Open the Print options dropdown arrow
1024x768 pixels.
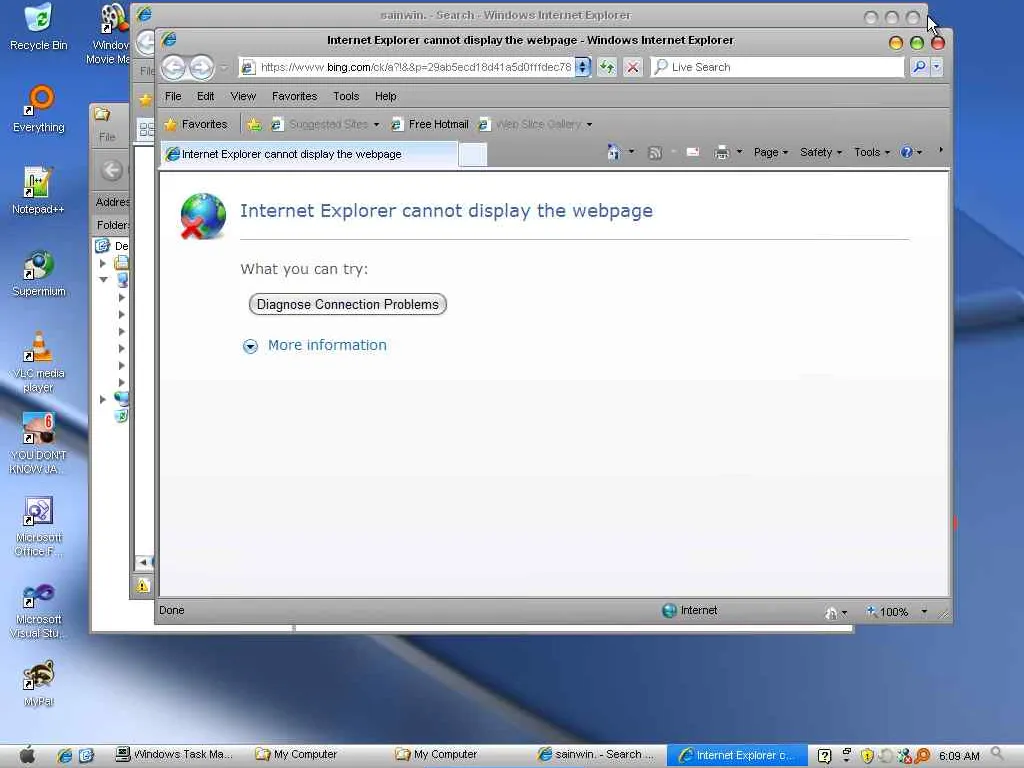(739, 152)
